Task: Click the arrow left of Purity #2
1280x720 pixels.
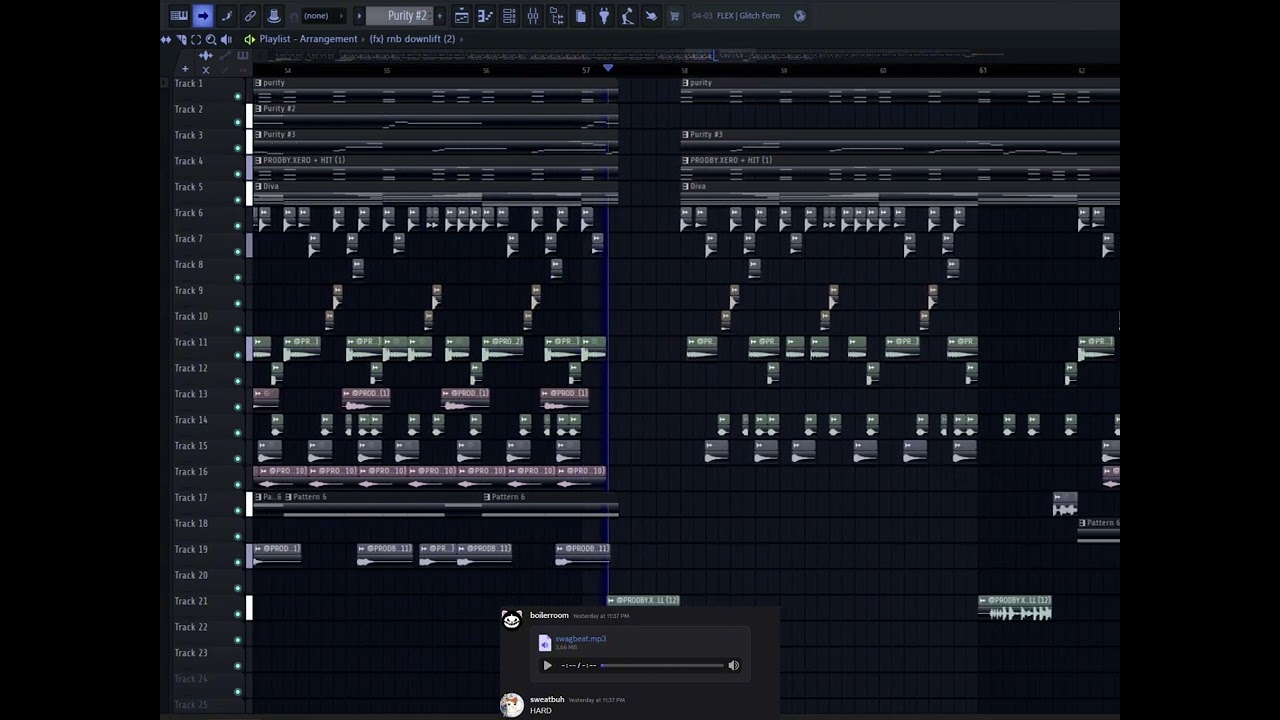Action: (x=360, y=15)
